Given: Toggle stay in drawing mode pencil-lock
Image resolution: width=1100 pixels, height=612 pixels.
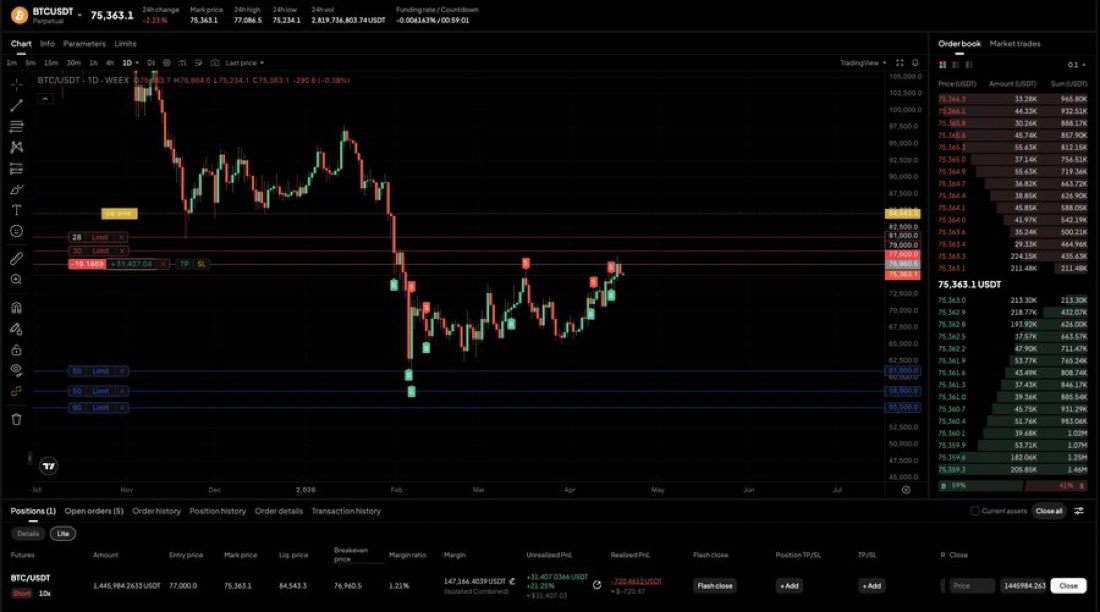Looking at the screenshot, I should pyautogui.click(x=16, y=328).
